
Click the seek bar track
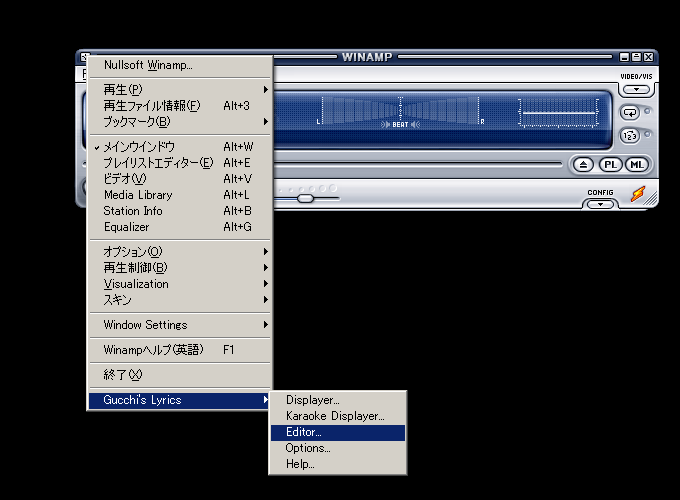pyautogui.click(x=417, y=164)
